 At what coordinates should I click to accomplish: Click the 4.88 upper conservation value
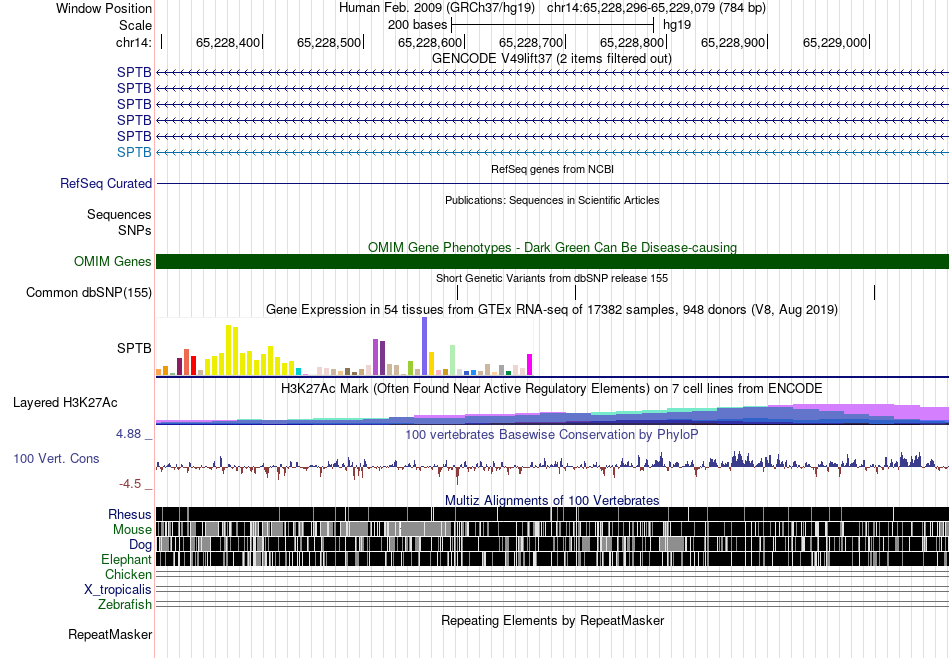[x=128, y=434]
